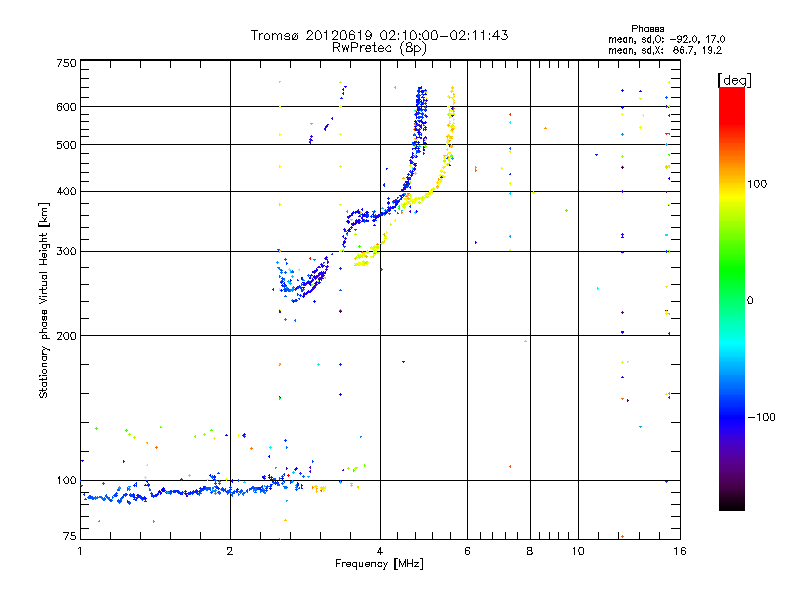
Task: Click the y-axis tick label '200'
Action: (x=66, y=336)
